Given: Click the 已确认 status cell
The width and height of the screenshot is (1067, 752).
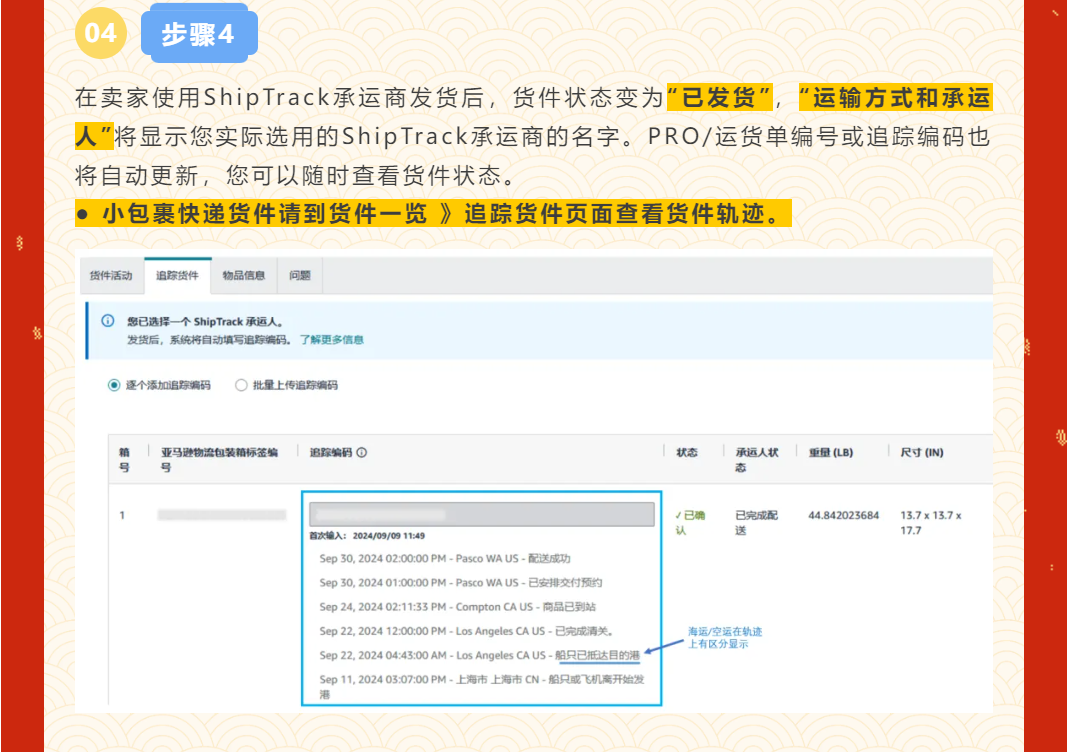Looking at the screenshot, I should coord(690,523).
